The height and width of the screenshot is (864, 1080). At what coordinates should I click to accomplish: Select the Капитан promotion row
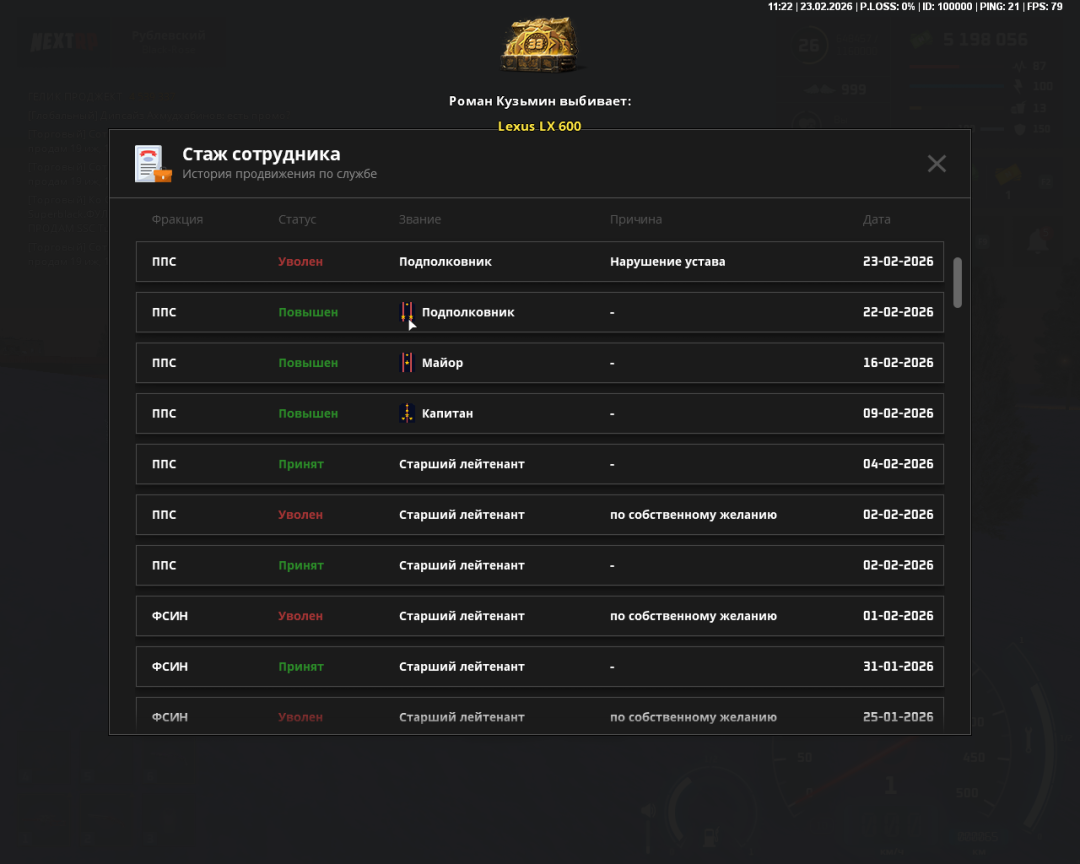539,413
